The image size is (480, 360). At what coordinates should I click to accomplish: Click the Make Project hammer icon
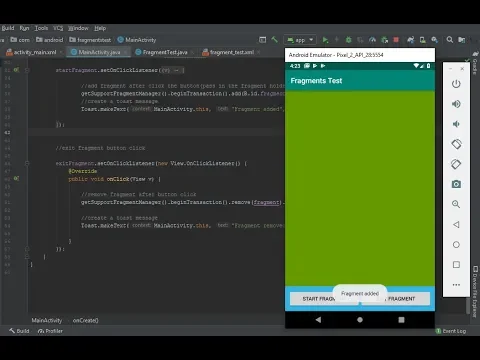(274, 40)
